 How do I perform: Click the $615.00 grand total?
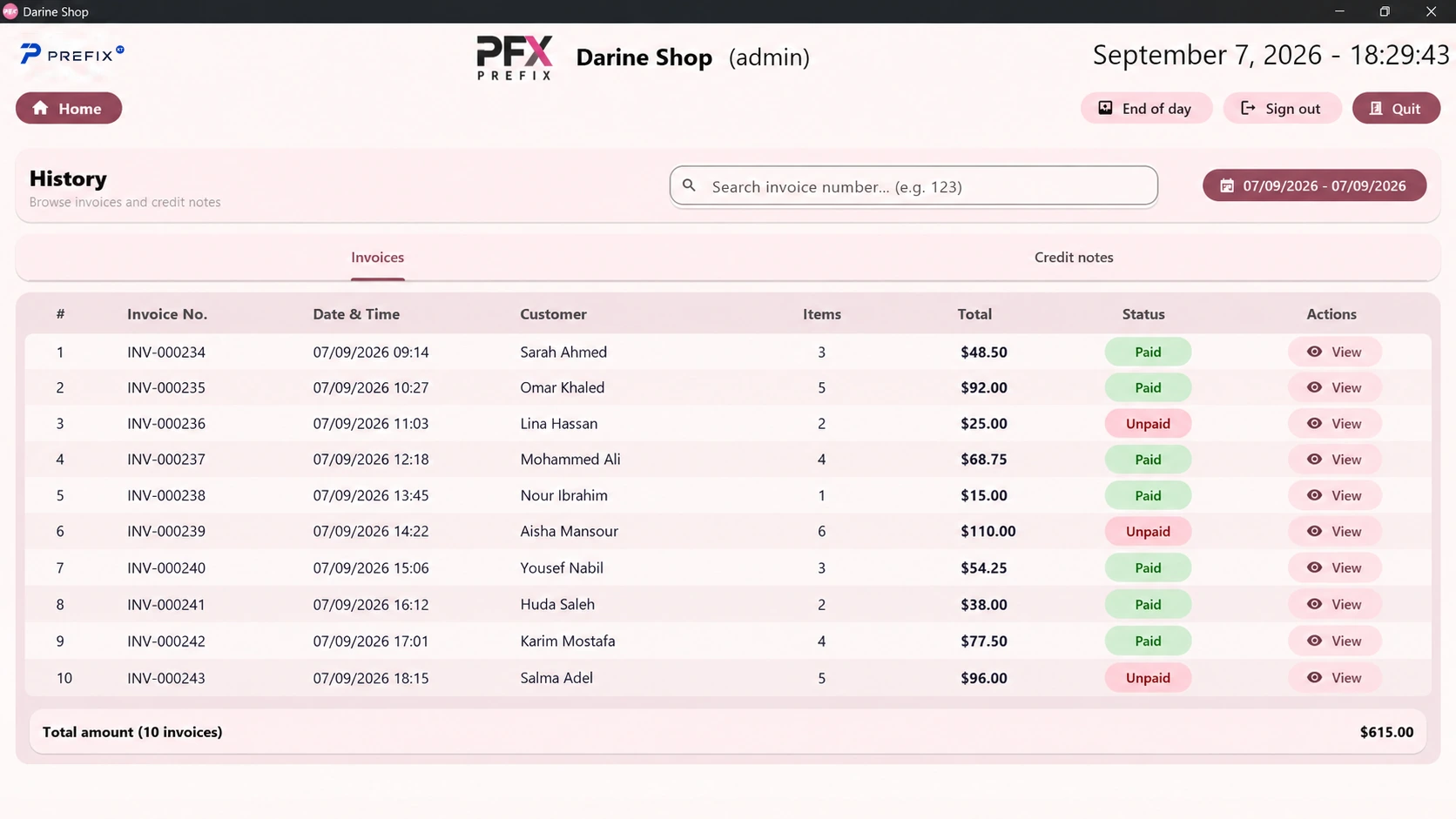pos(1386,732)
